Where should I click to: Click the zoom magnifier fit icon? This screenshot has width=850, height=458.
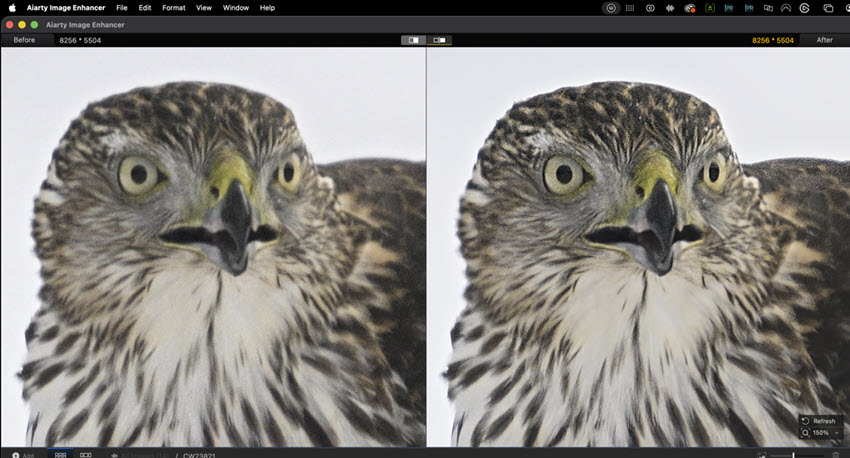[x=806, y=433]
